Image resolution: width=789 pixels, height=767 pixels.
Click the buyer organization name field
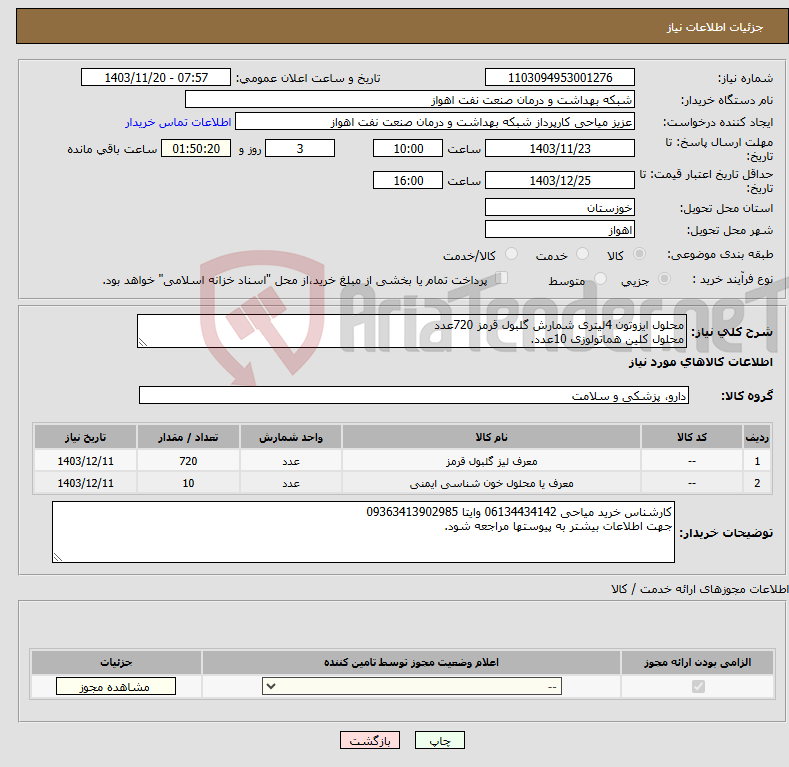[410, 100]
